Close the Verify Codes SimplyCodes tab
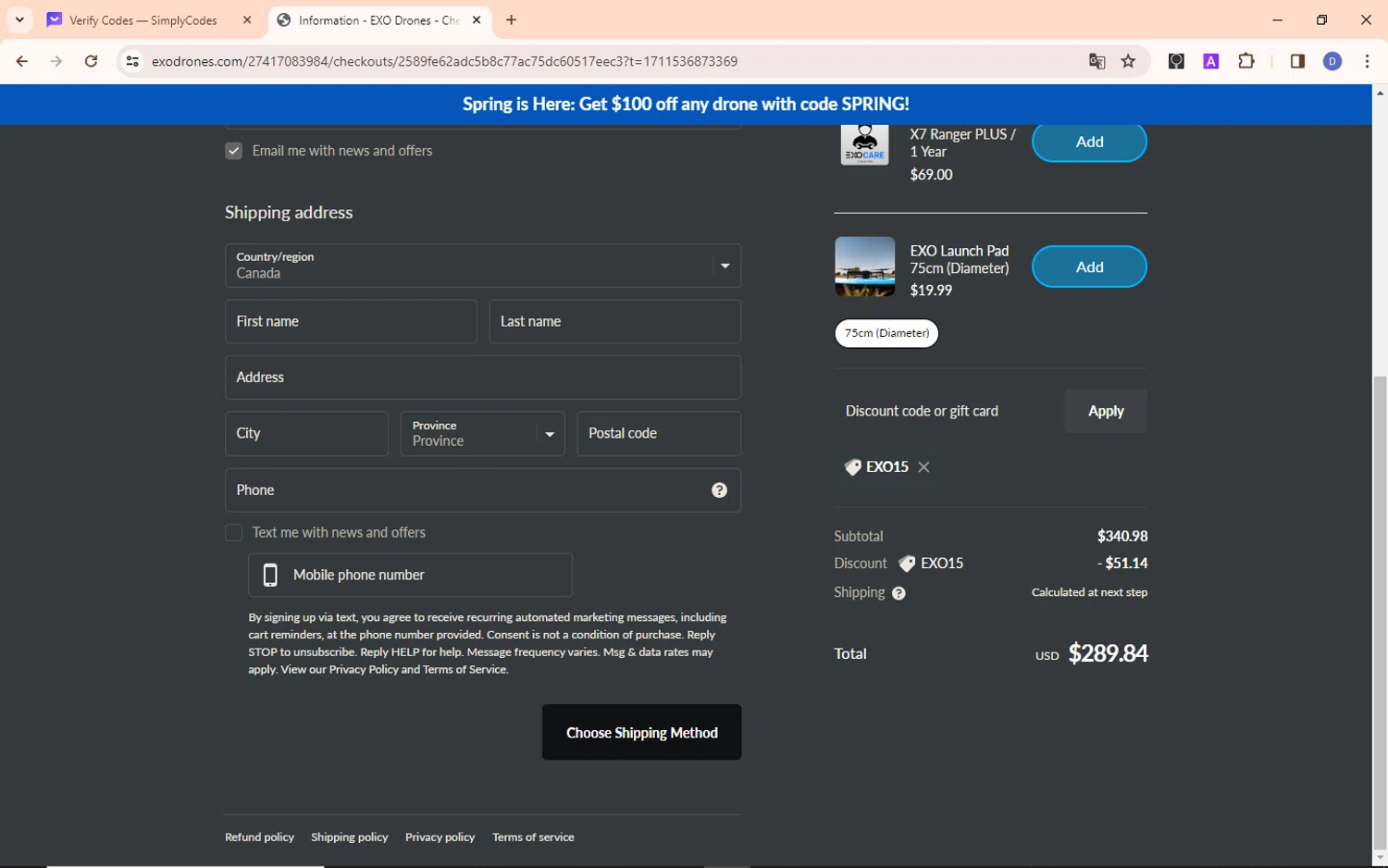 pyautogui.click(x=247, y=19)
